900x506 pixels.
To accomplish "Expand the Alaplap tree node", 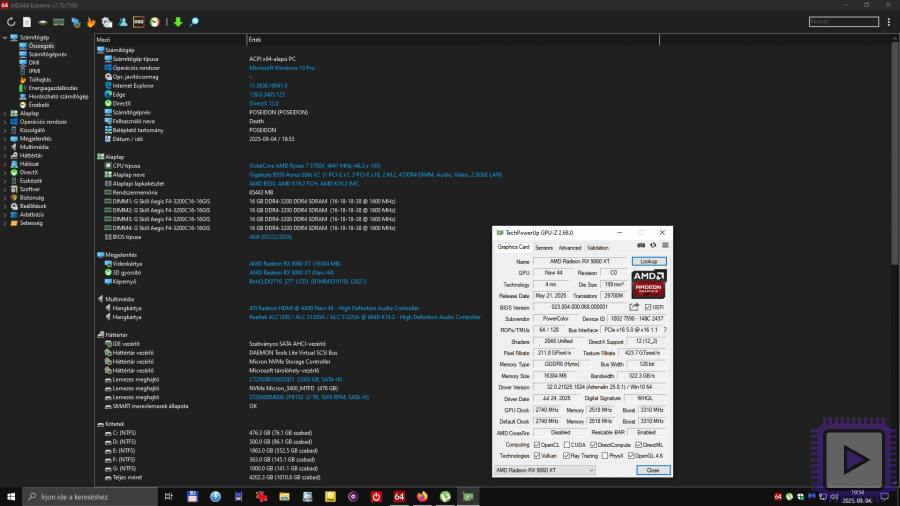I will click(x=5, y=114).
